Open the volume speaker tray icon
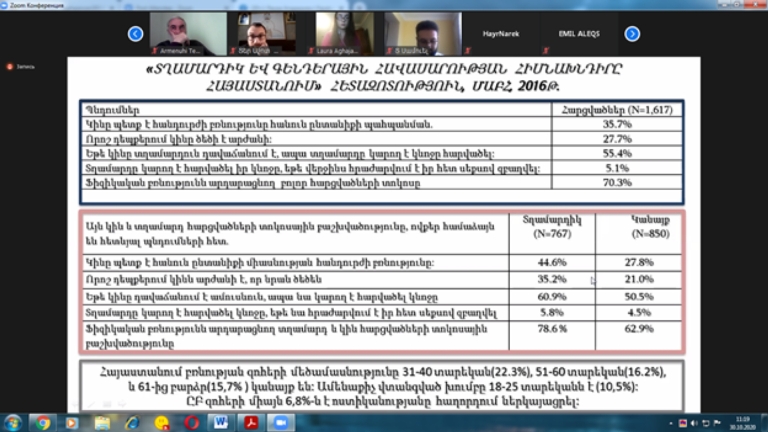The image size is (768, 432). click(x=694, y=423)
